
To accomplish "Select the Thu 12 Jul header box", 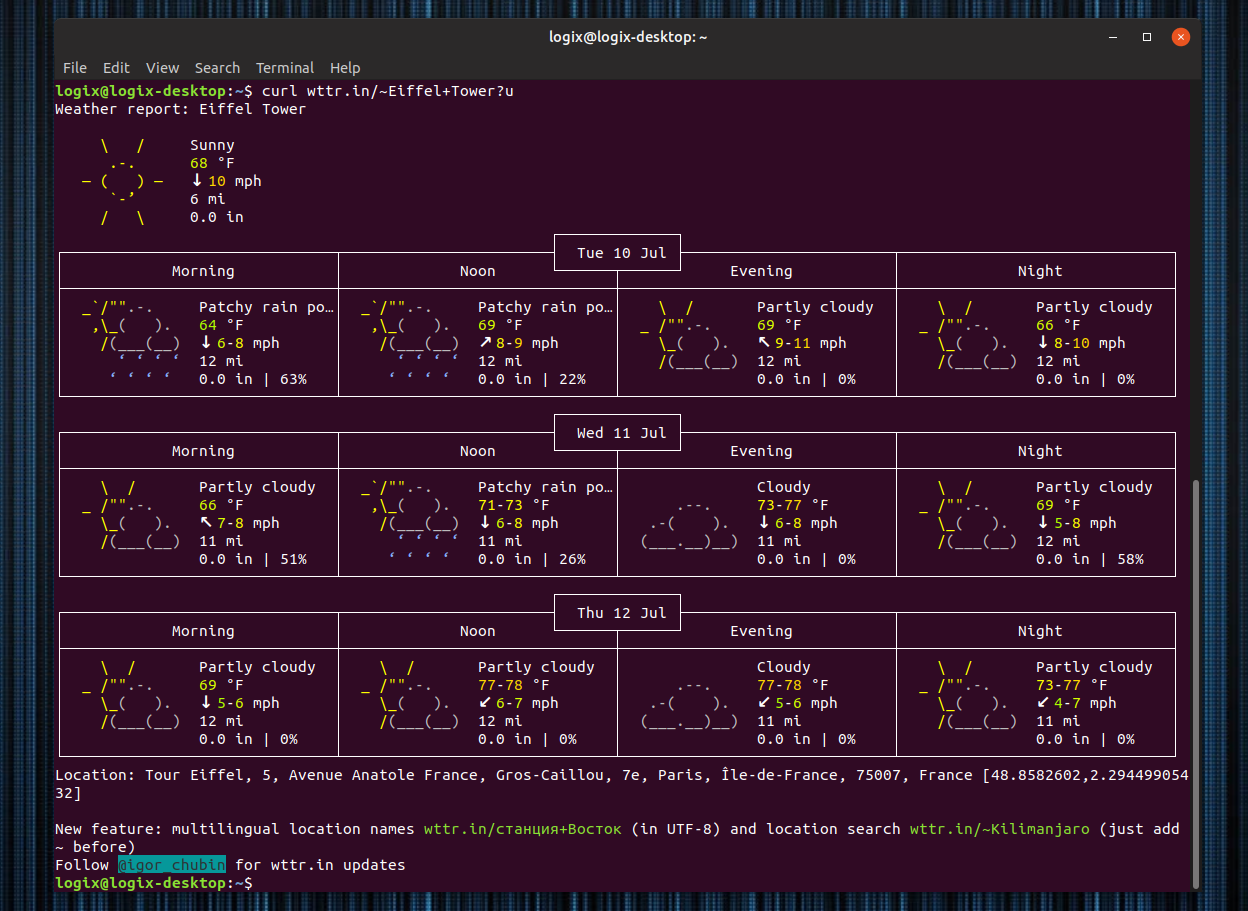I will tap(616, 612).
